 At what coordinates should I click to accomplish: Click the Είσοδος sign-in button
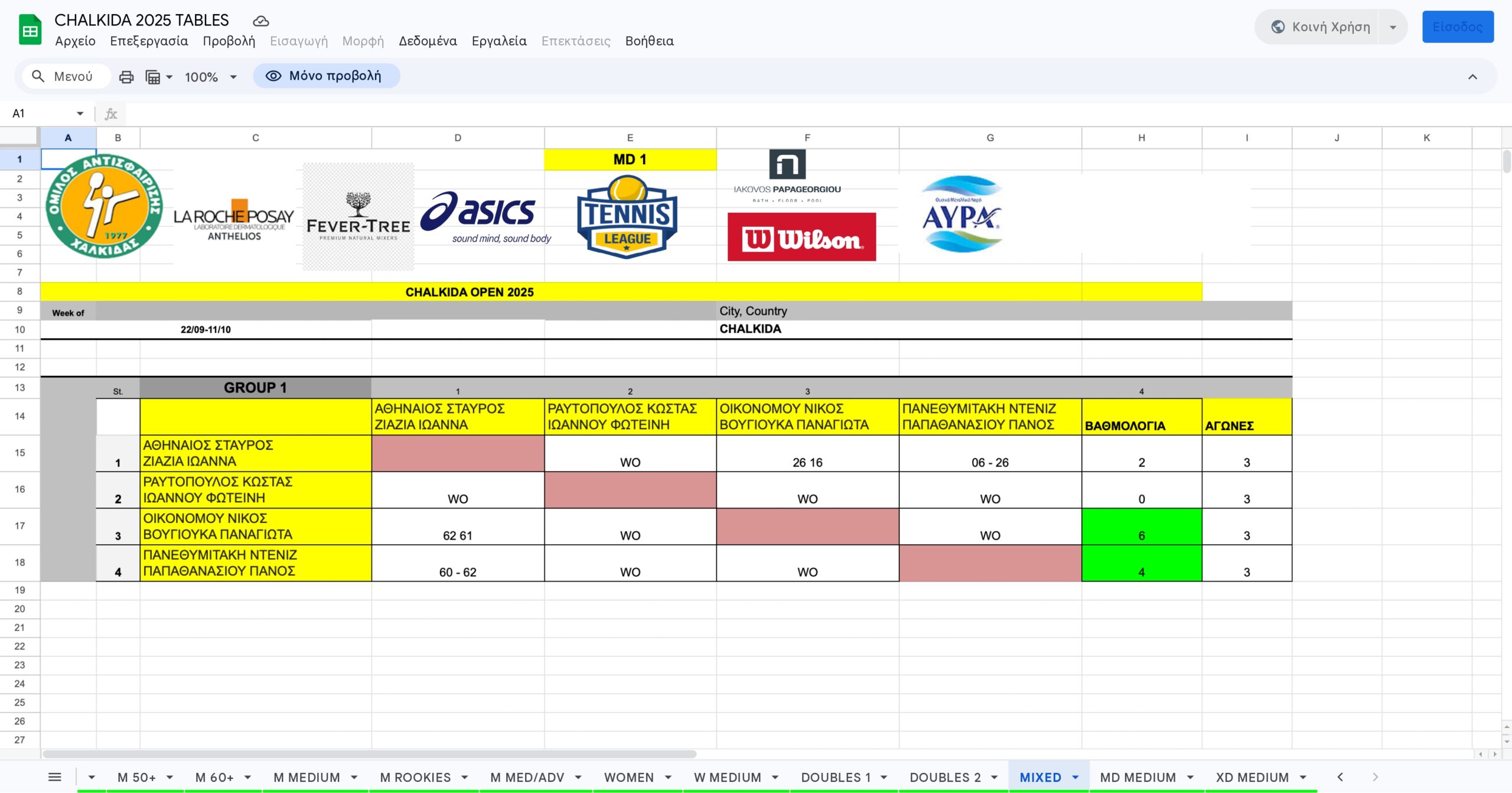tap(1457, 27)
